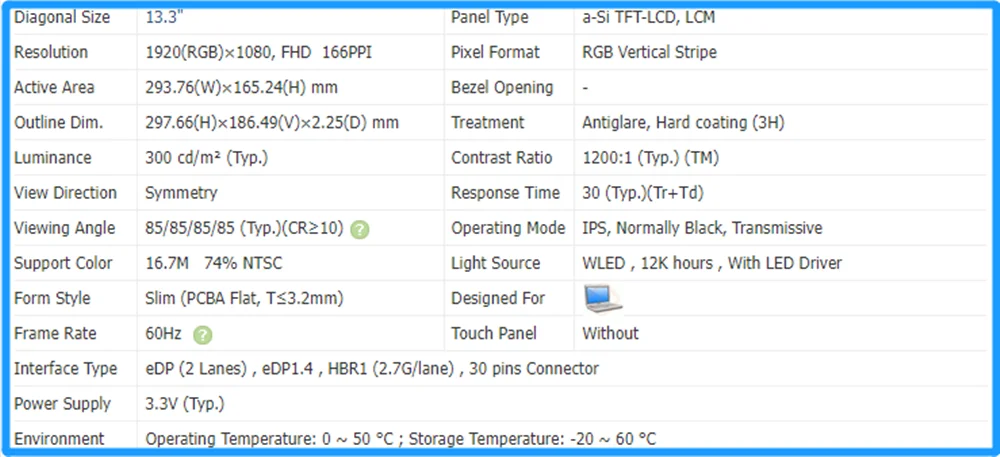This screenshot has height=457, width=1000.
Task: Click the 3.3V (Typ.) power supply value
Action: (185, 404)
